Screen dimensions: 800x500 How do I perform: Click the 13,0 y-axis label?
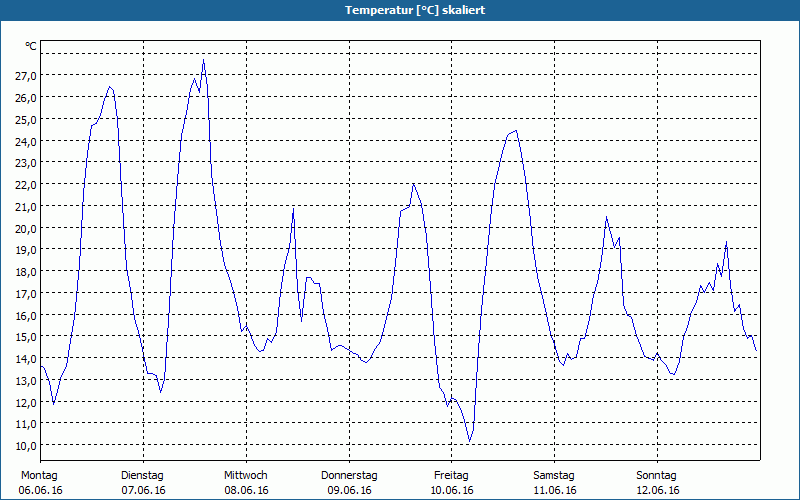coord(26,381)
